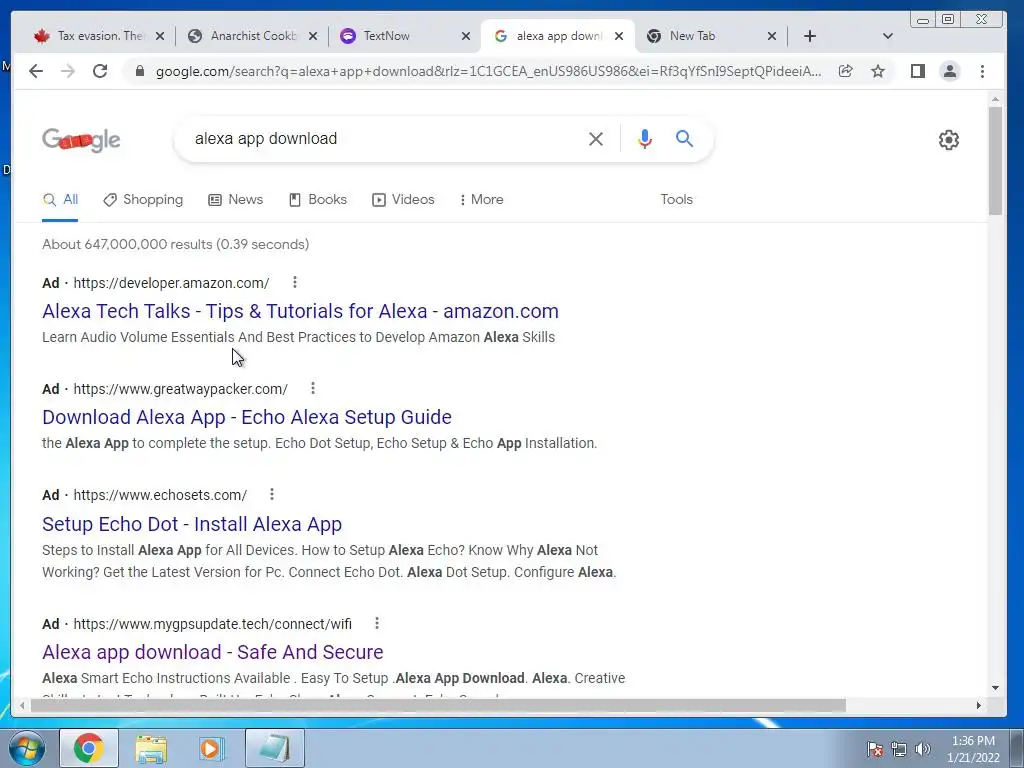Open the search Tools options
The image size is (1024, 768).
click(x=676, y=200)
